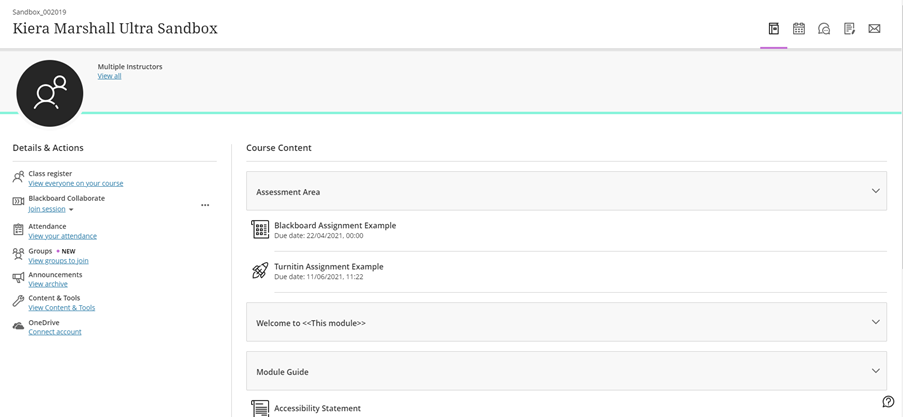The width and height of the screenshot is (903, 417).
Task: Open the Messages envelope icon
Action: (x=874, y=28)
